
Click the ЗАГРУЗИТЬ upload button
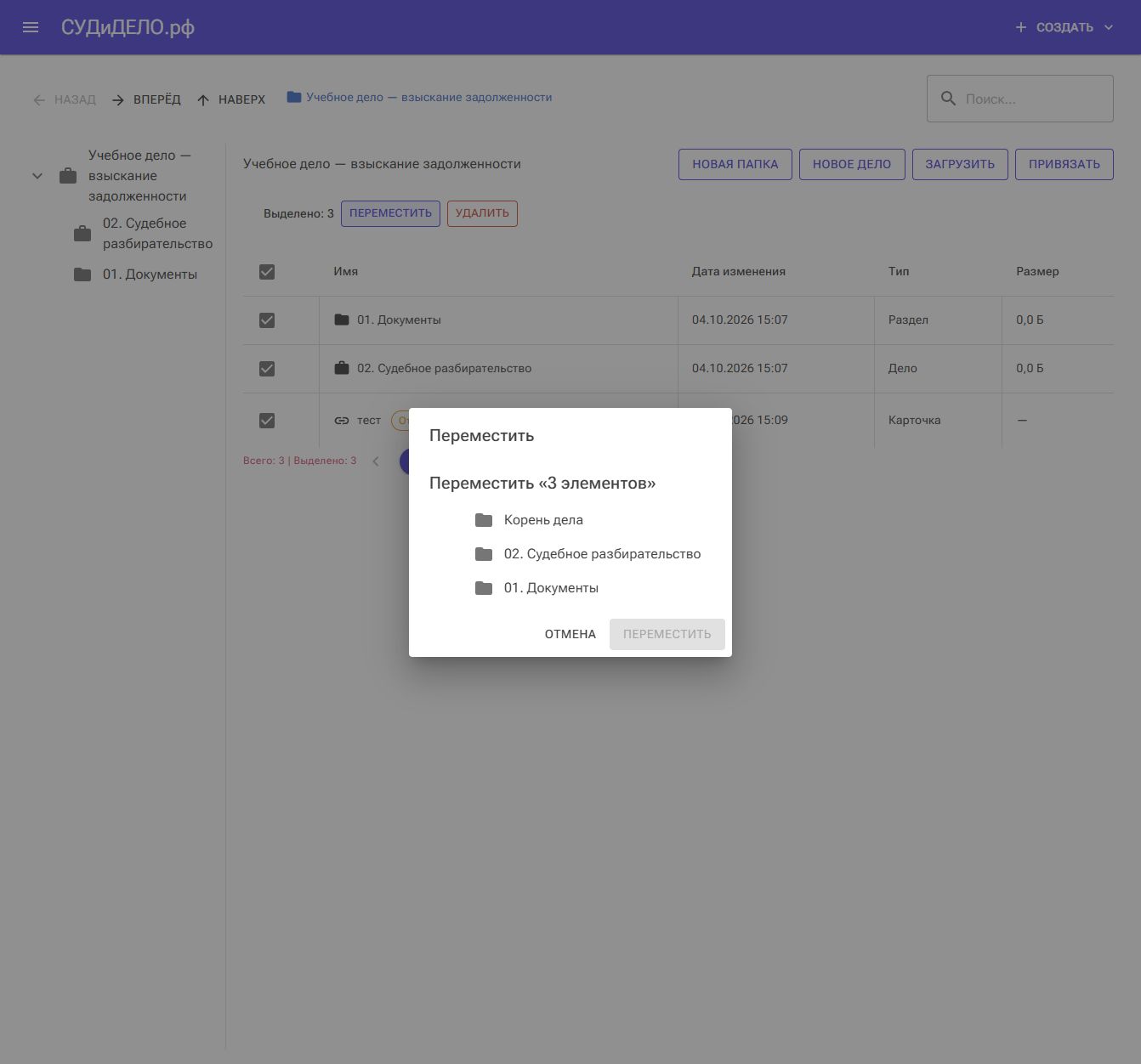tap(960, 164)
